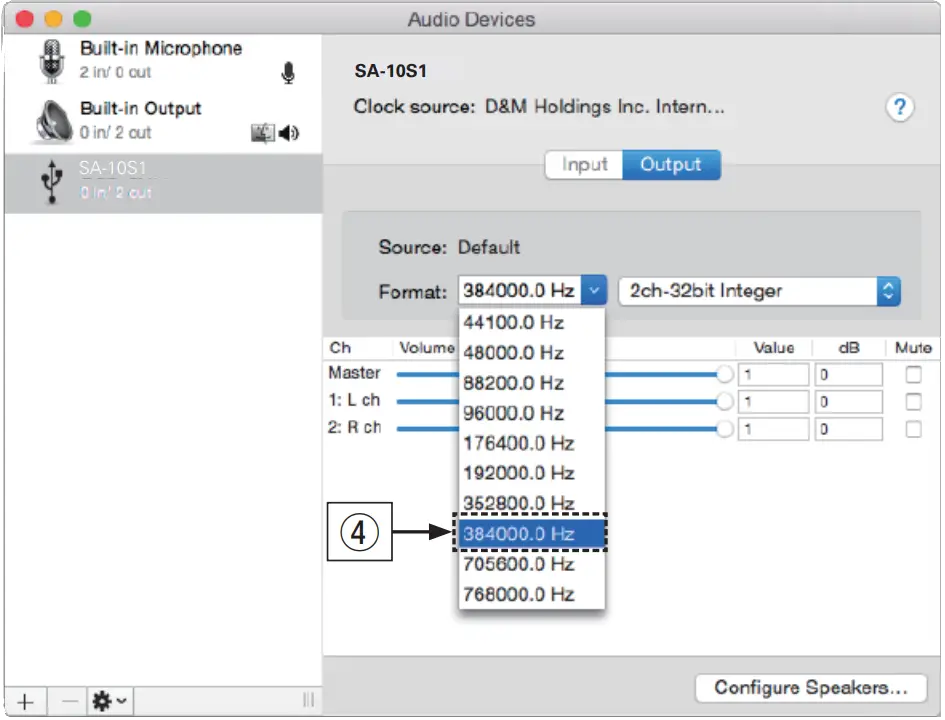Toggle Mute checkbox for 2: R ch

pyautogui.click(x=912, y=428)
